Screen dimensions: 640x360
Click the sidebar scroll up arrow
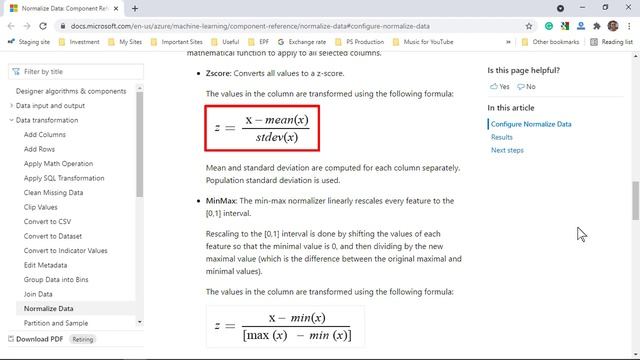(x=140, y=88)
